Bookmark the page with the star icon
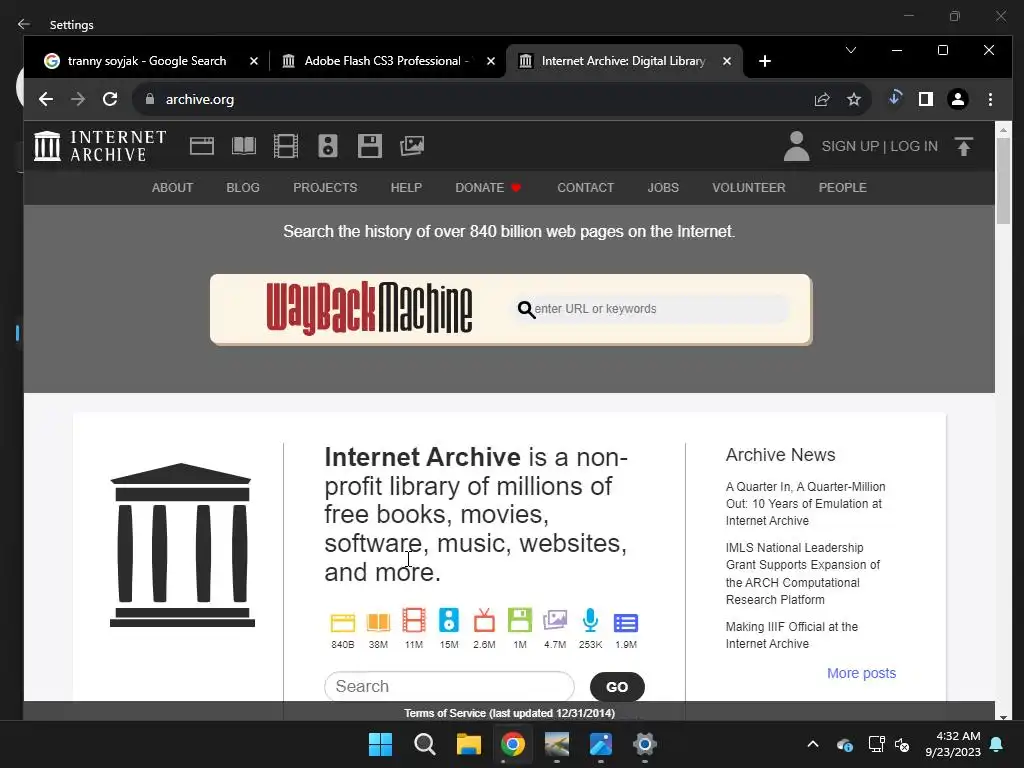Image resolution: width=1024 pixels, height=768 pixels. tap(854, 99)
